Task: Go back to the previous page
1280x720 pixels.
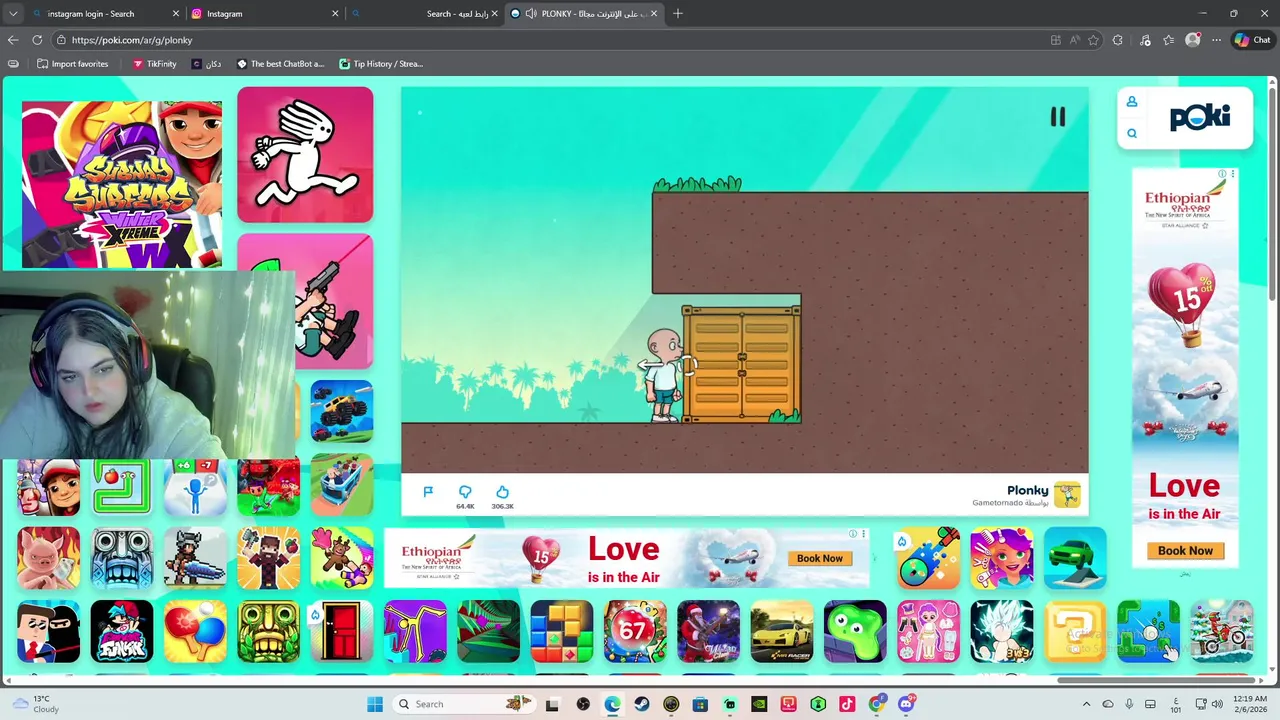Action: pos(13,40)
